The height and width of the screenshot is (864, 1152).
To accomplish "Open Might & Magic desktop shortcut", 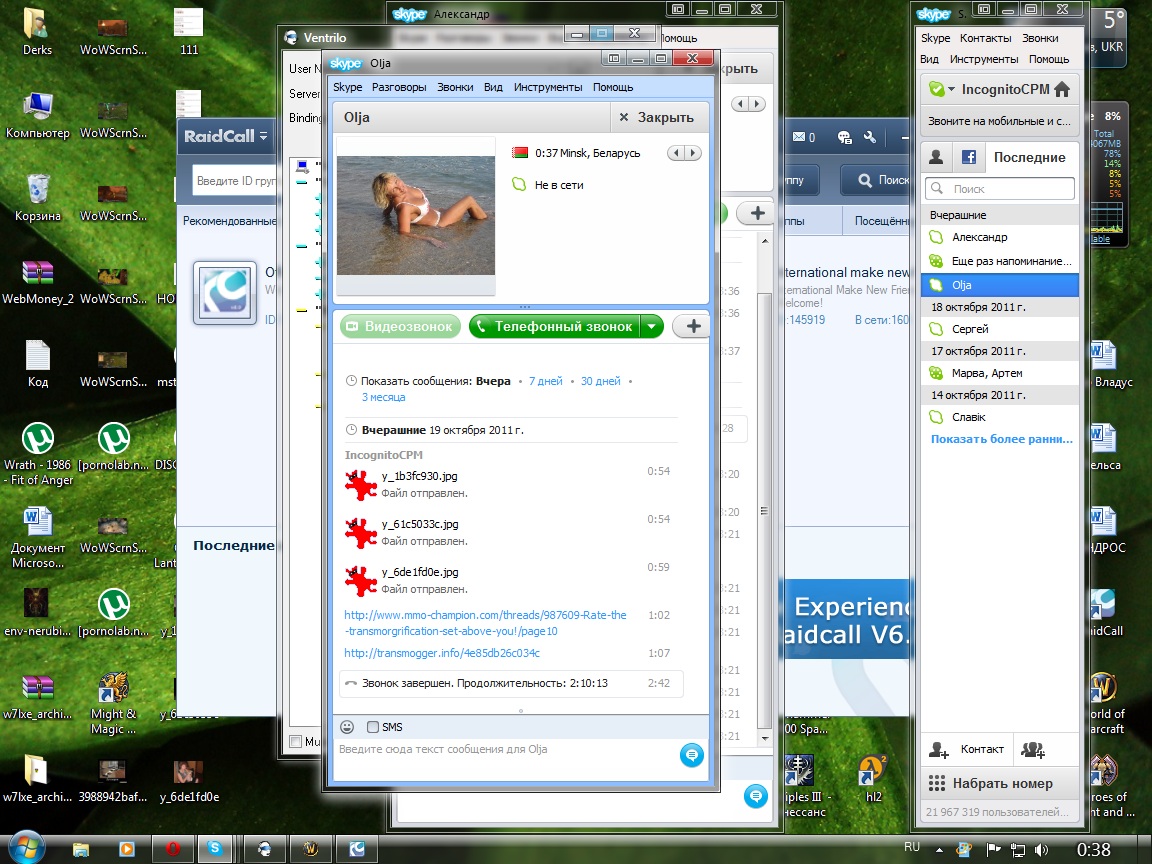I will (x=113, y=704).
